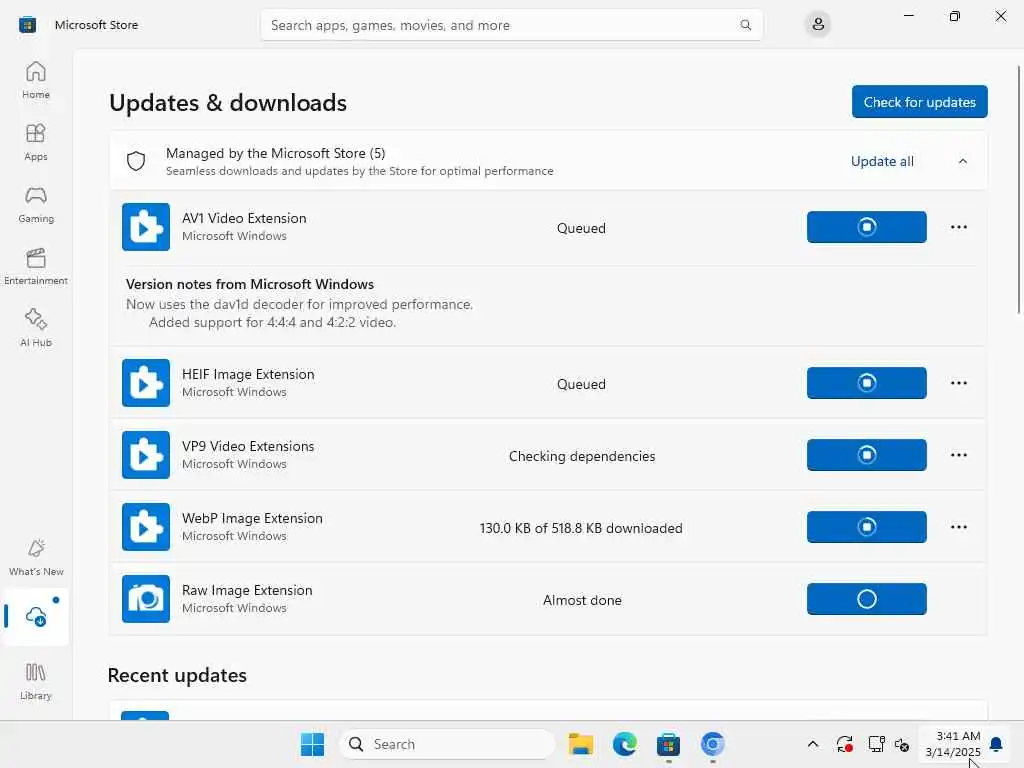Open the Apps section in the sidebar

point(36,142)
